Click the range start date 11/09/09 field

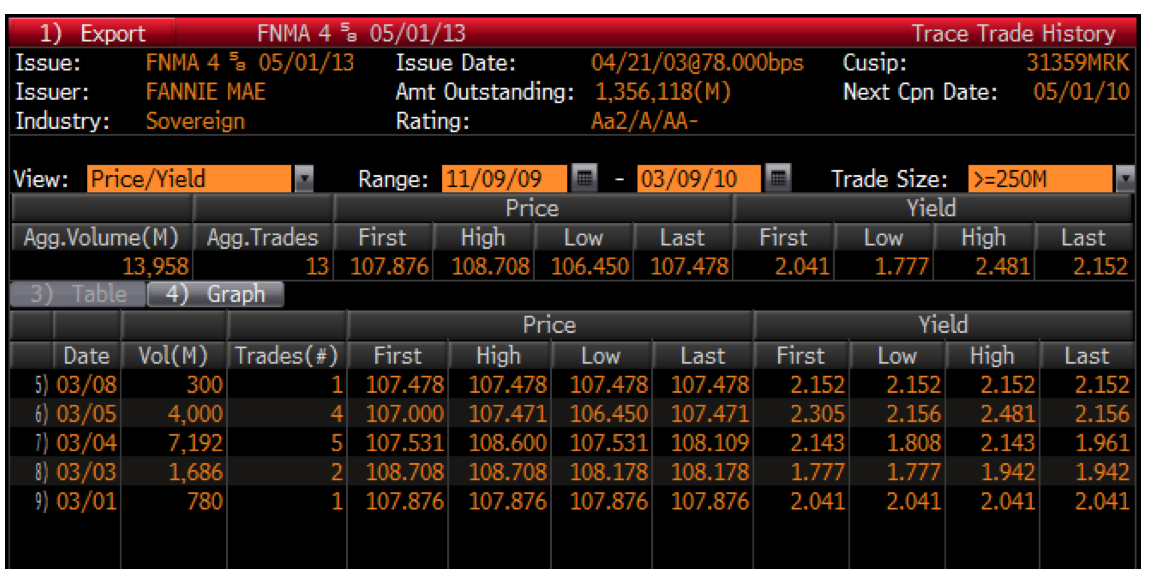point(505,178)
